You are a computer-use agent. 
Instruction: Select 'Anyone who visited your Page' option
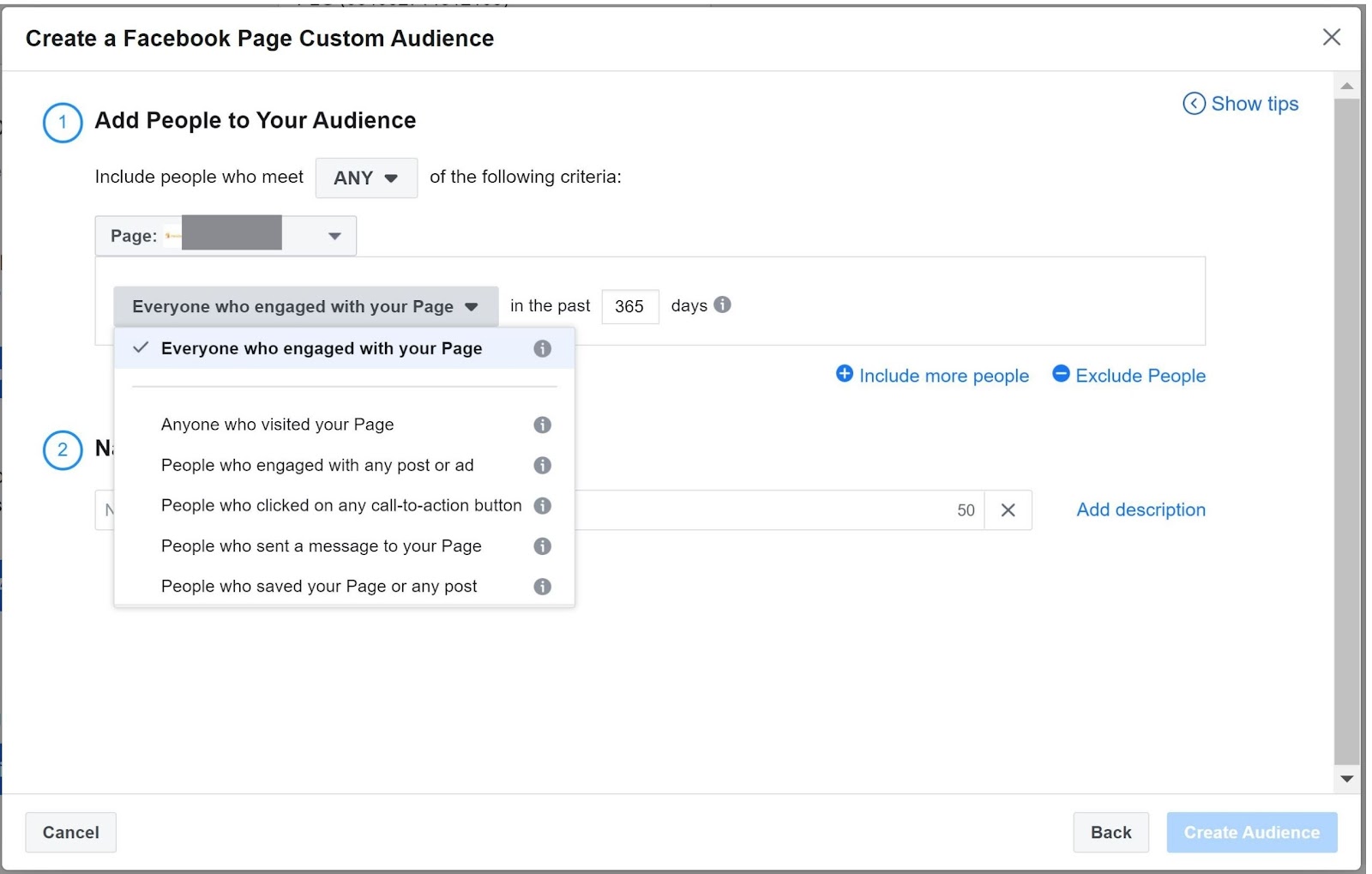(277, 425)
